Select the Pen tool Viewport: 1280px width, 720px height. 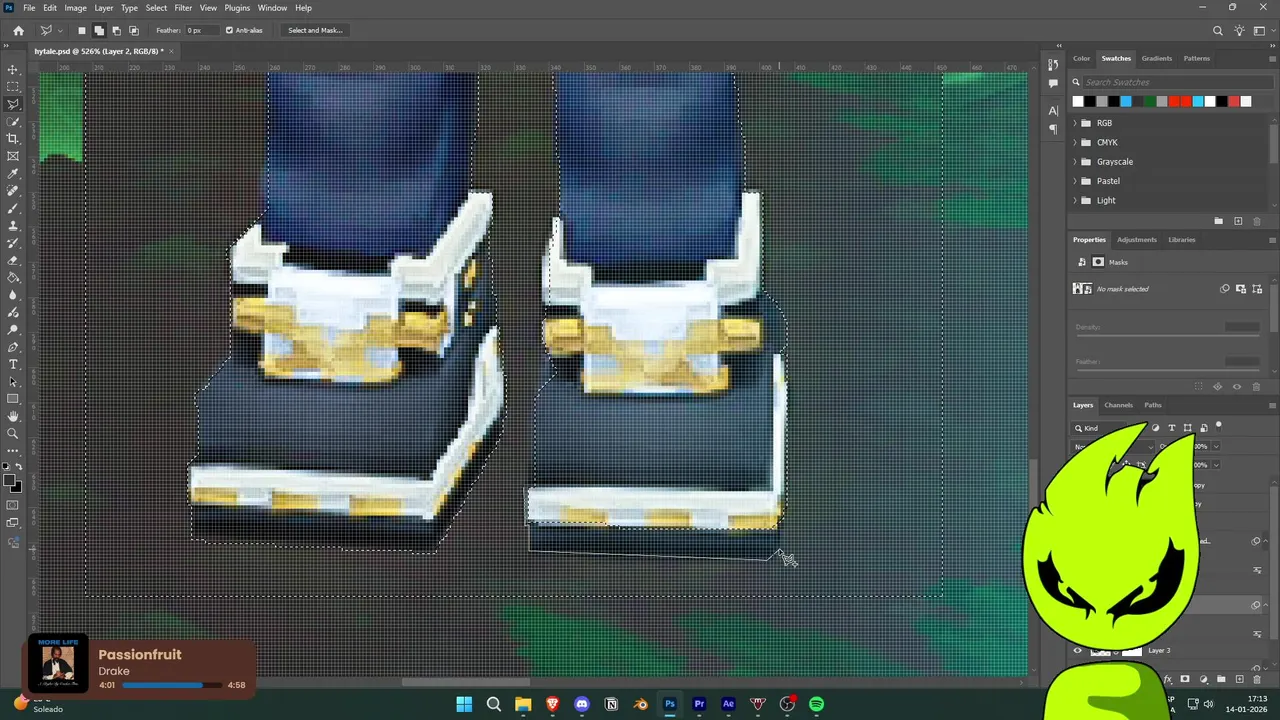click(x=13, y=346)
